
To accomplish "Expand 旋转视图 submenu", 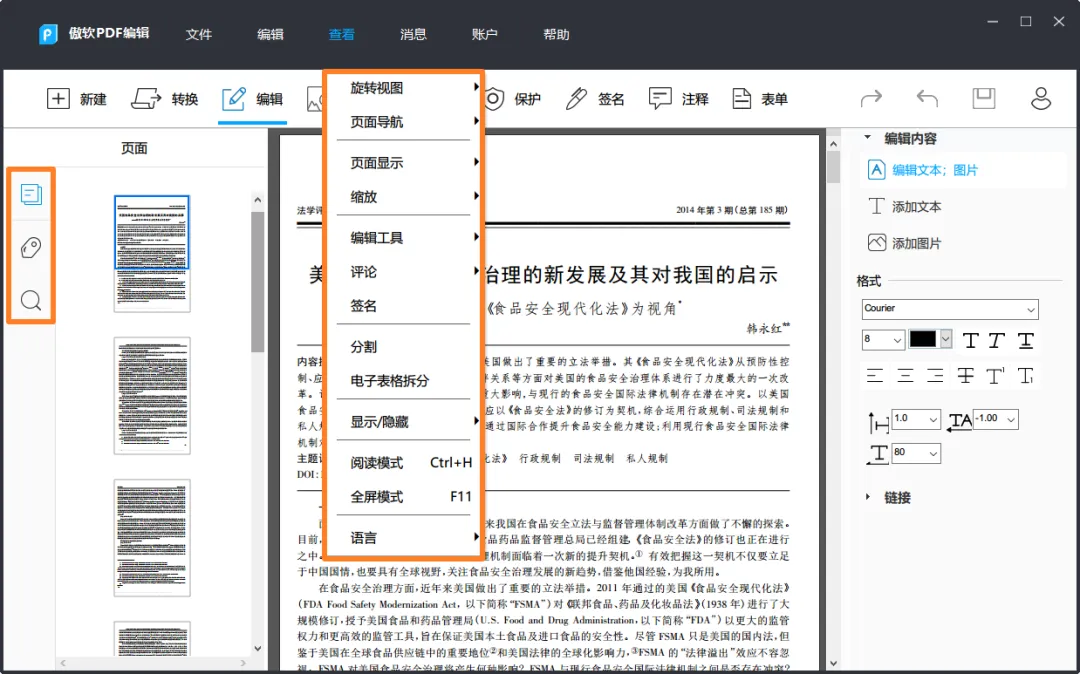I will point(404,87).
